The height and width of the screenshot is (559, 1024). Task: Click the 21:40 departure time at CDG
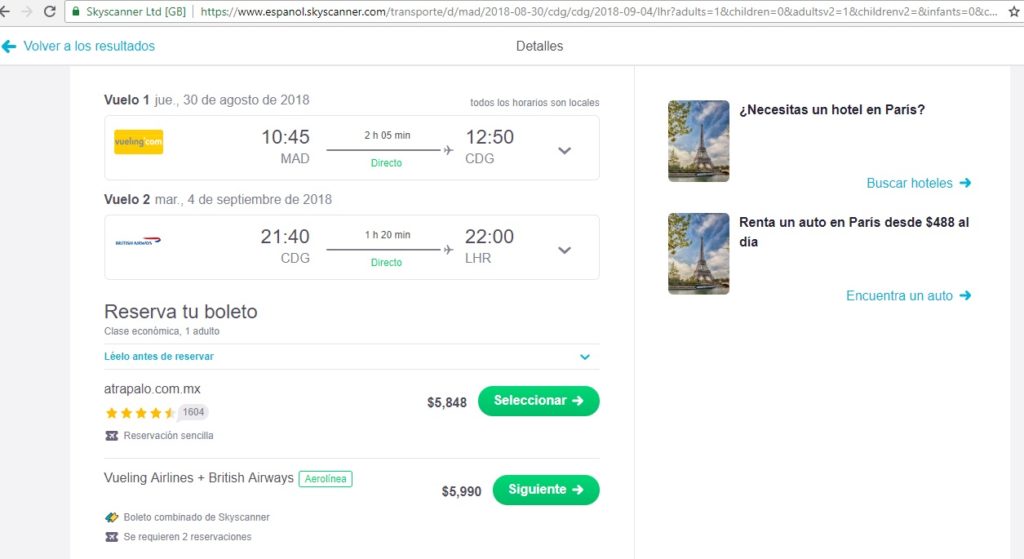(285, 236)
